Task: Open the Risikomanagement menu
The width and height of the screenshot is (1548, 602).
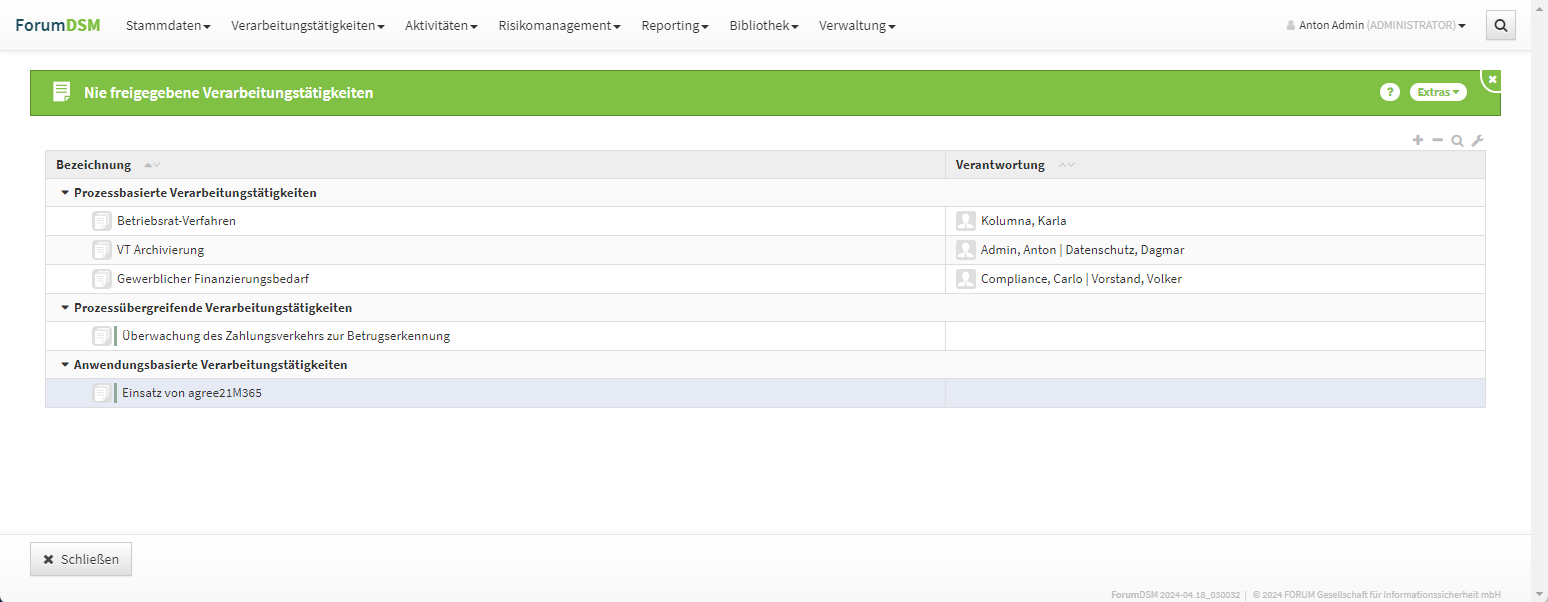Action: (559, 26)
